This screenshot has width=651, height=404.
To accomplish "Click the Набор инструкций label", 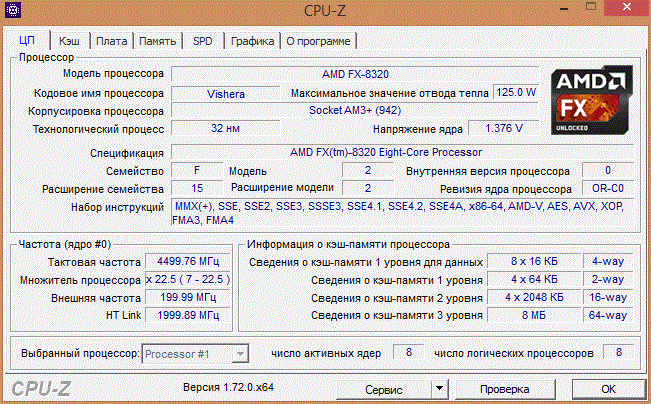I will point(117,207).
